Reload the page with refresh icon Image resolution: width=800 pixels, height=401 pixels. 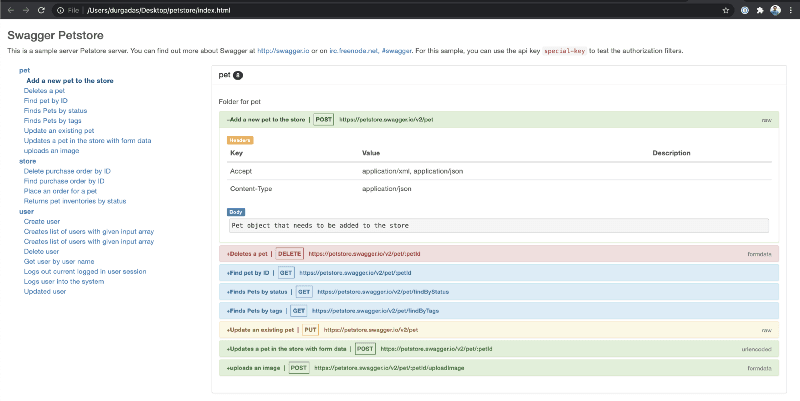pyautogui.click(x=41, y=10)
